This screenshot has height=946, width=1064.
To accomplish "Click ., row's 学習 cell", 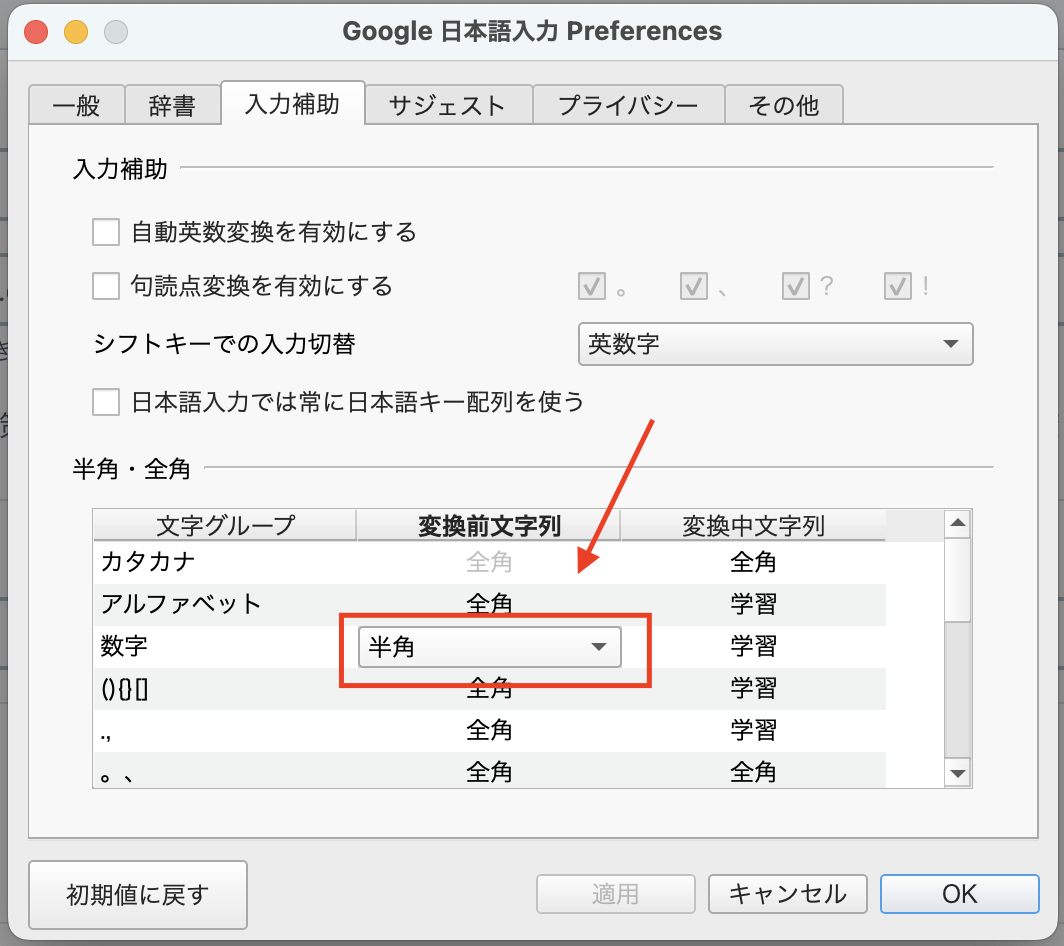I will (x=753, y=730).
